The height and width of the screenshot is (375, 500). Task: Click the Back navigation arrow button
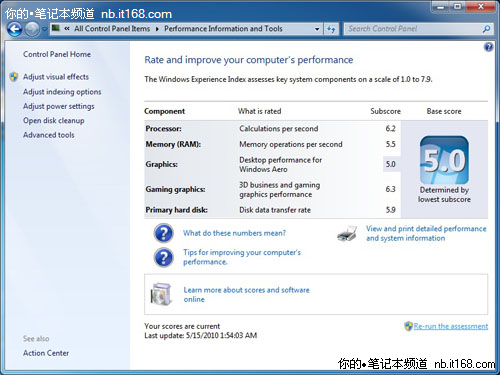click(14, 29)
